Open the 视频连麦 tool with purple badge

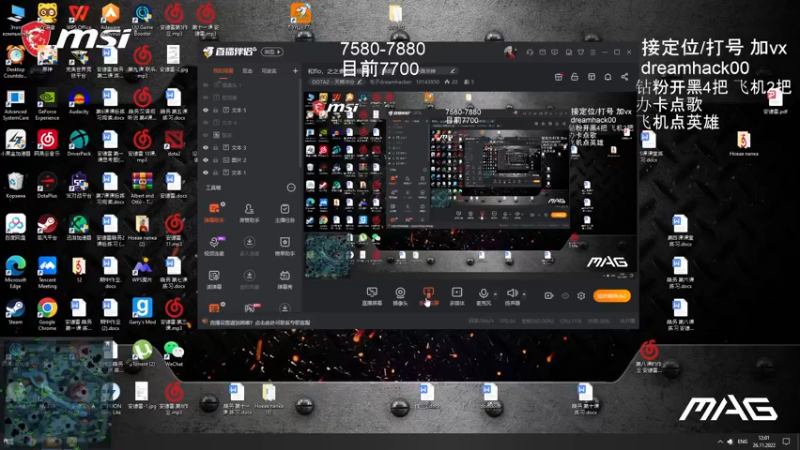[214, 246]
